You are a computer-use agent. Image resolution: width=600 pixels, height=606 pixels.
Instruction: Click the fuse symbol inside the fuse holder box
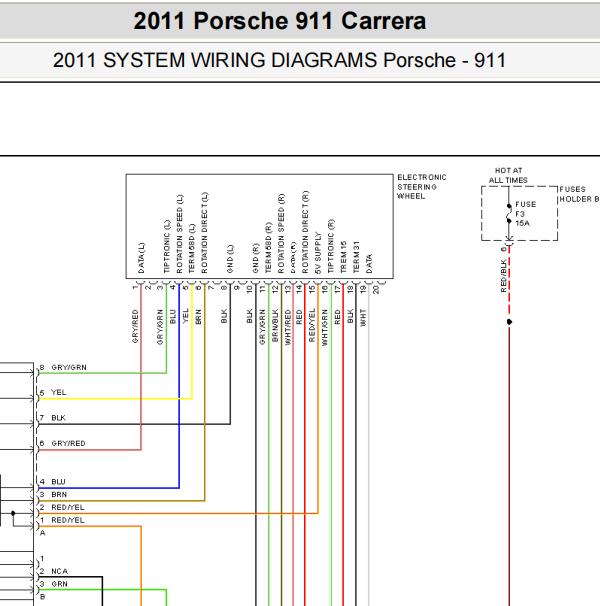coord(509,213)
